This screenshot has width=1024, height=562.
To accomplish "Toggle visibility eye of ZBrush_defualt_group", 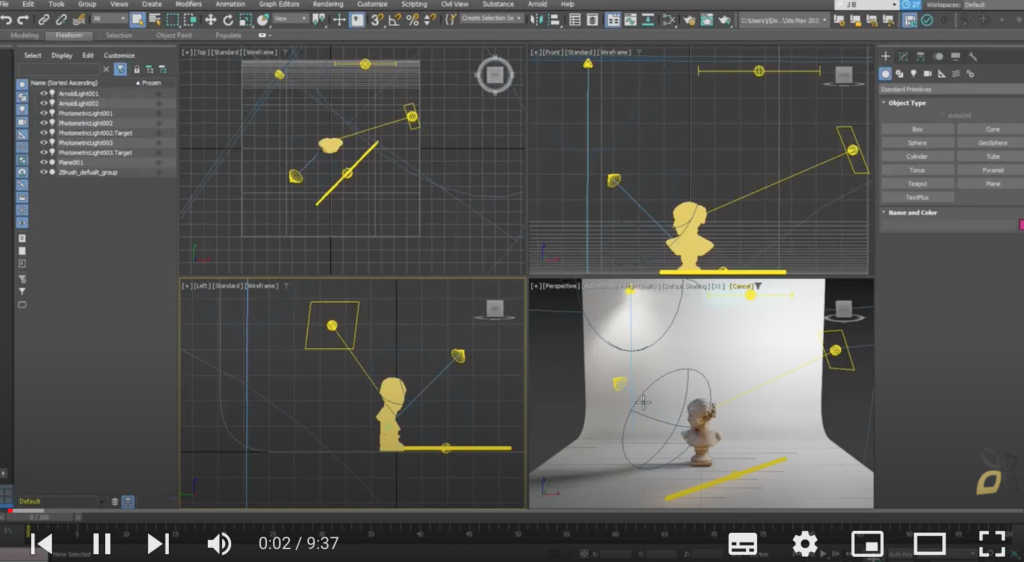I will [x=44, y=172].
